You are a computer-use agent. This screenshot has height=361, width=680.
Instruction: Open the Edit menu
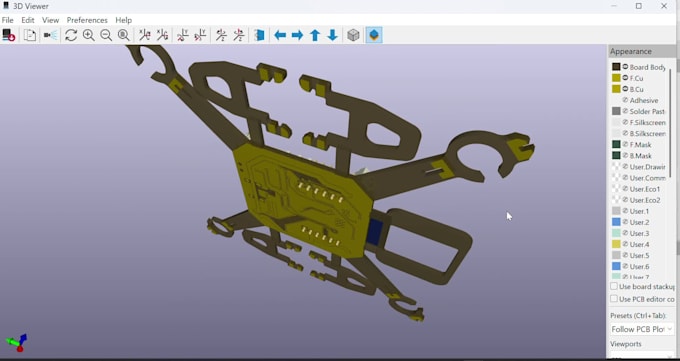pyautogui.click(x=28, y=20)
